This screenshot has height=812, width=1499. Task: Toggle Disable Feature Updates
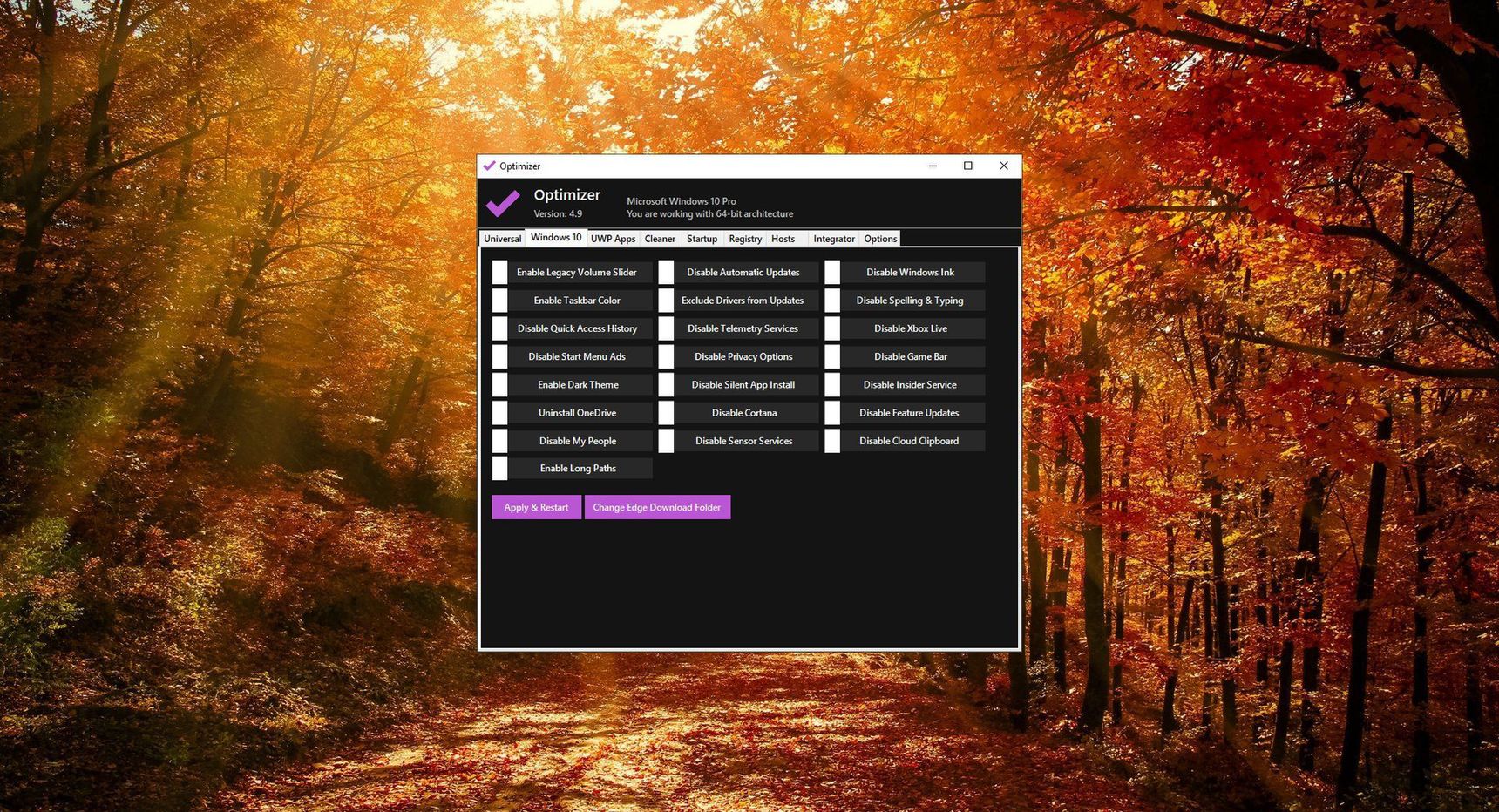click(x=905, y=413)
